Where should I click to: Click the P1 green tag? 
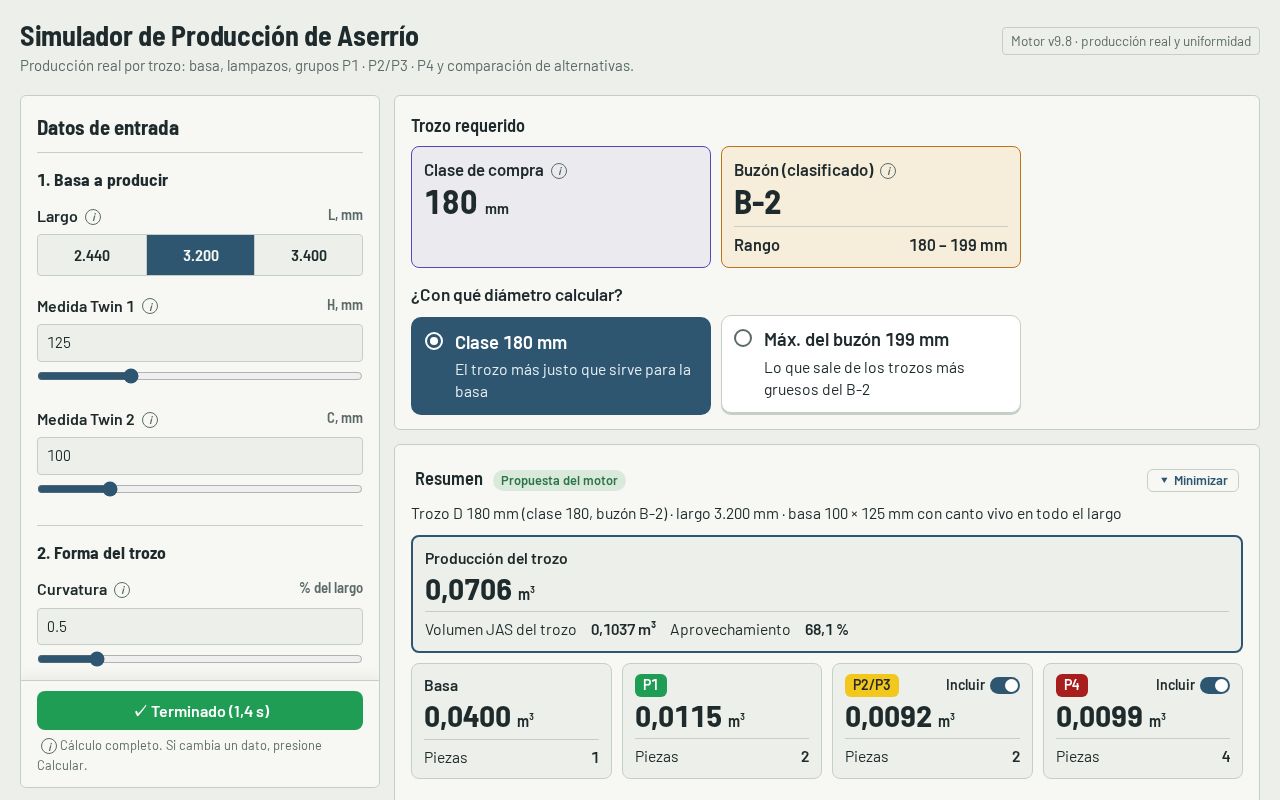[651, 685]
